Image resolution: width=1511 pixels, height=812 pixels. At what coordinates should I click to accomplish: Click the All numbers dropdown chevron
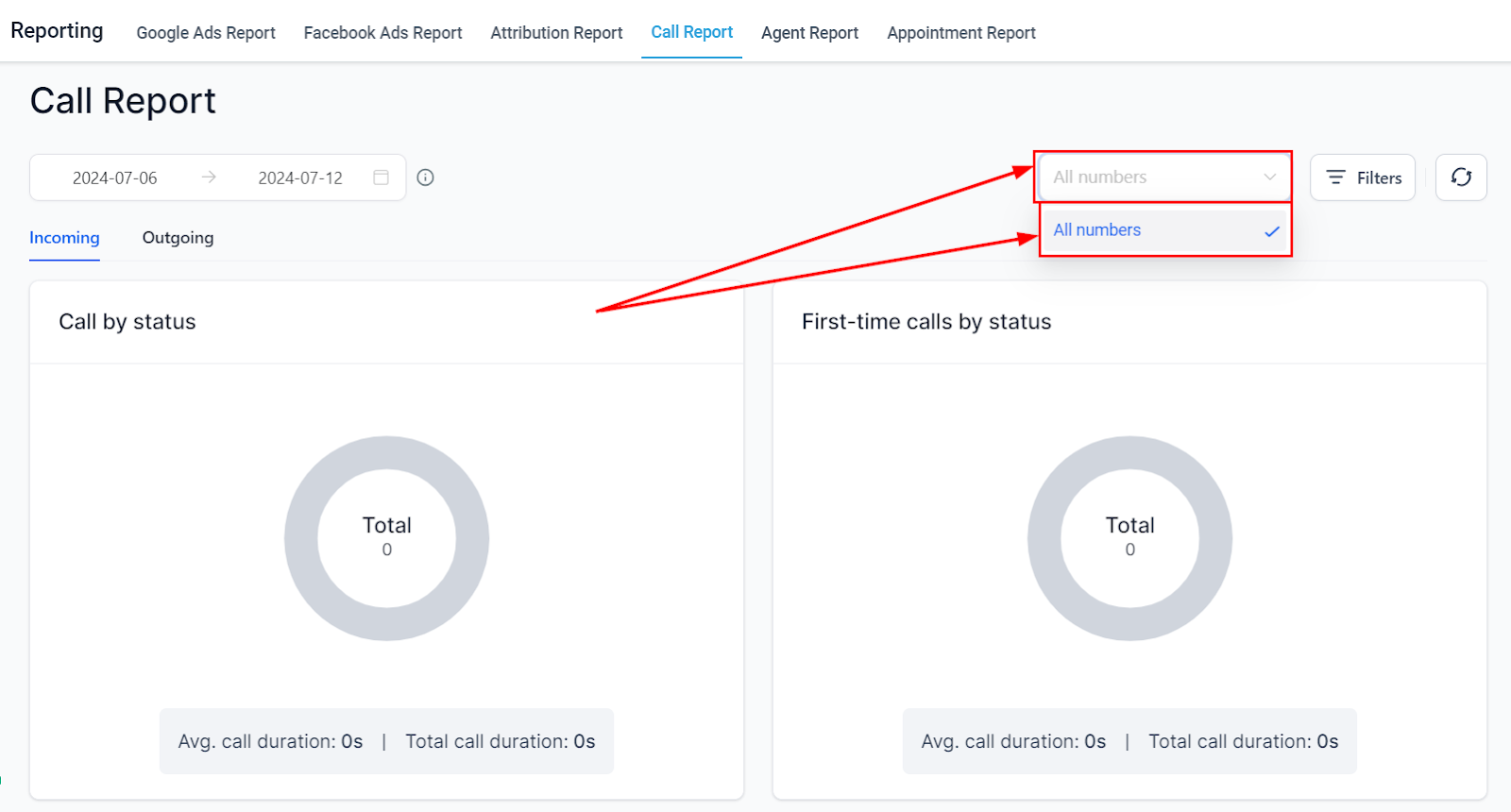(1269, 178)
